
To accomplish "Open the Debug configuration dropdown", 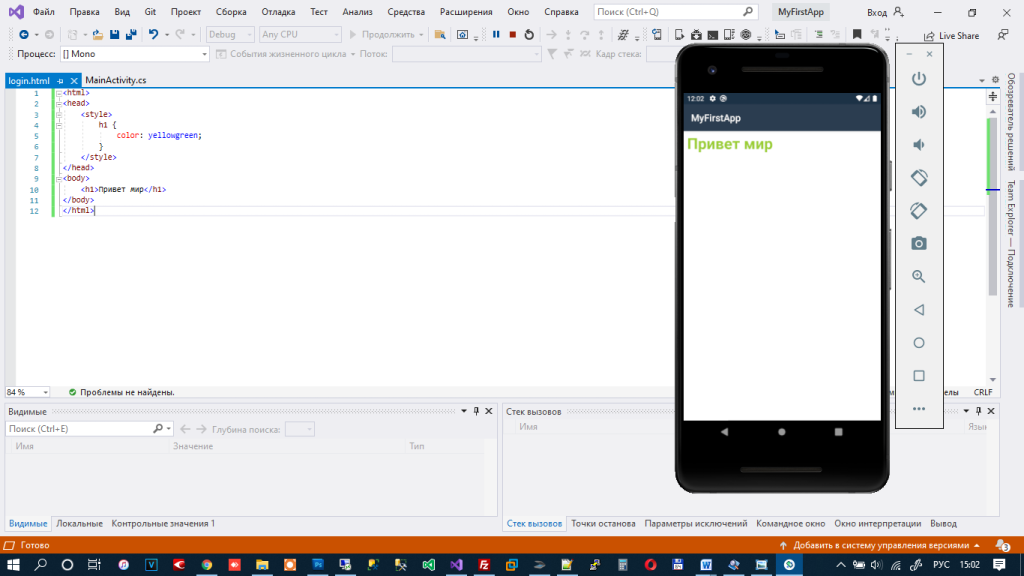I will pyautogui.click(x=230, y=35).
